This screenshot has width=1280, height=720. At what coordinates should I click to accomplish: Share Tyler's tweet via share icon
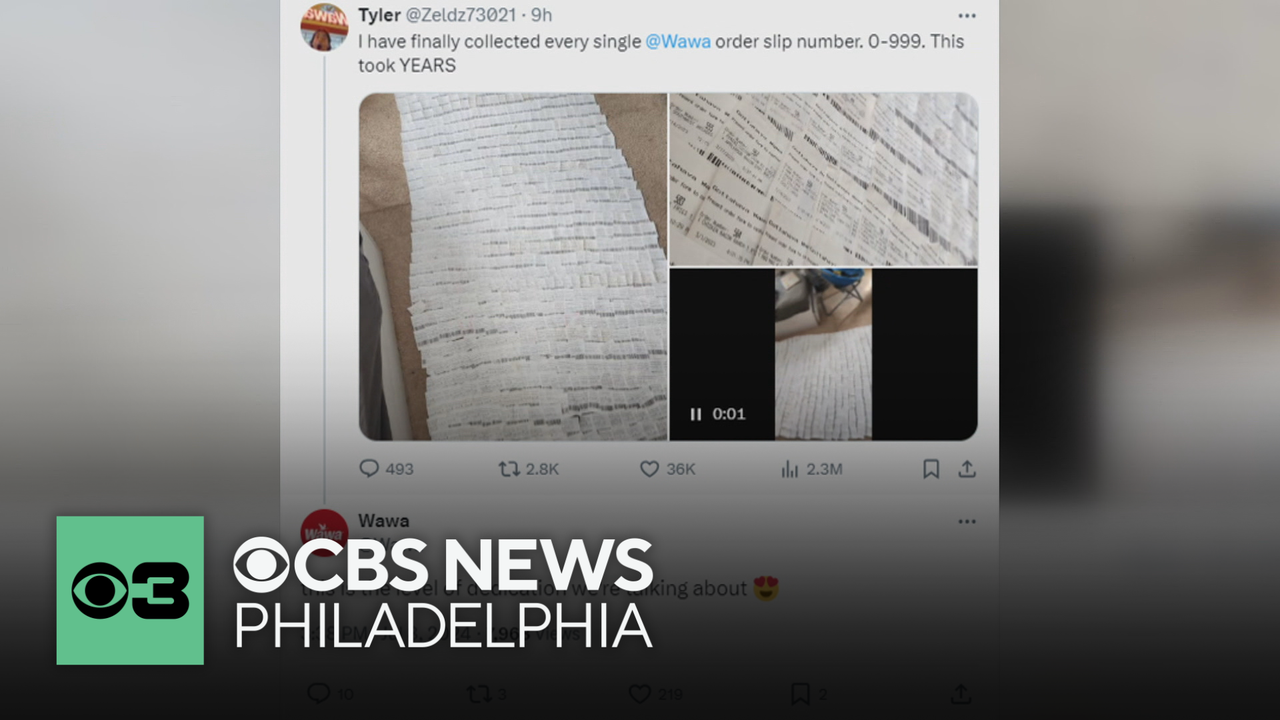967,468
